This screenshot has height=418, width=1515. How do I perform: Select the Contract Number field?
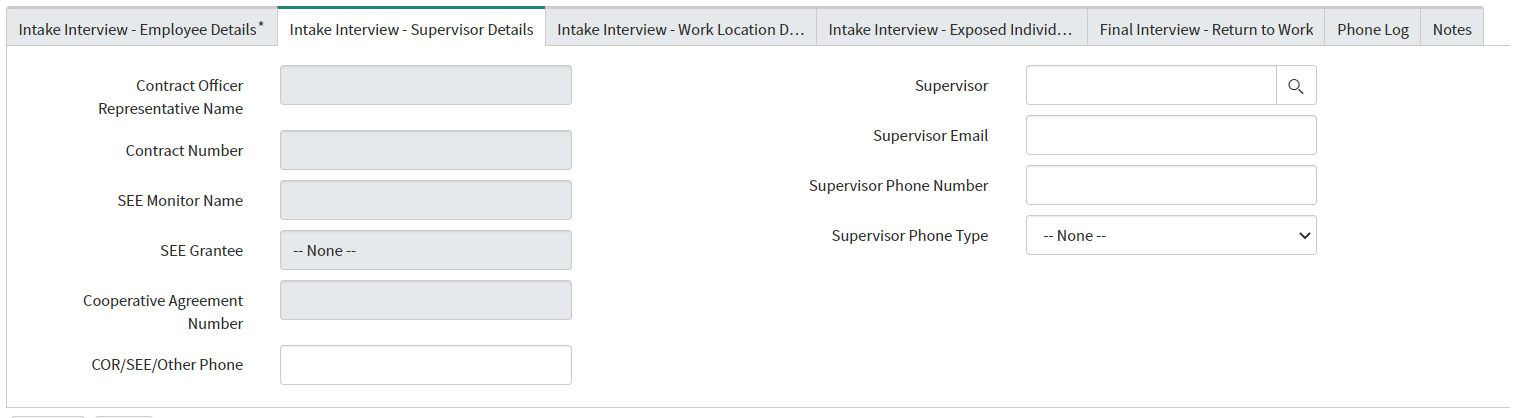426,151
